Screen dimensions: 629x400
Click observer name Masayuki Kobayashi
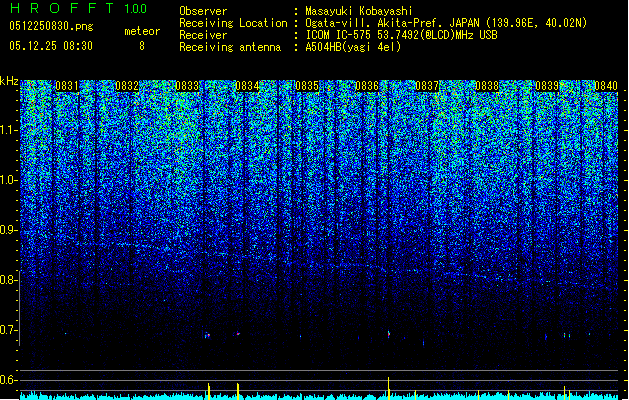tap(358, 11)
